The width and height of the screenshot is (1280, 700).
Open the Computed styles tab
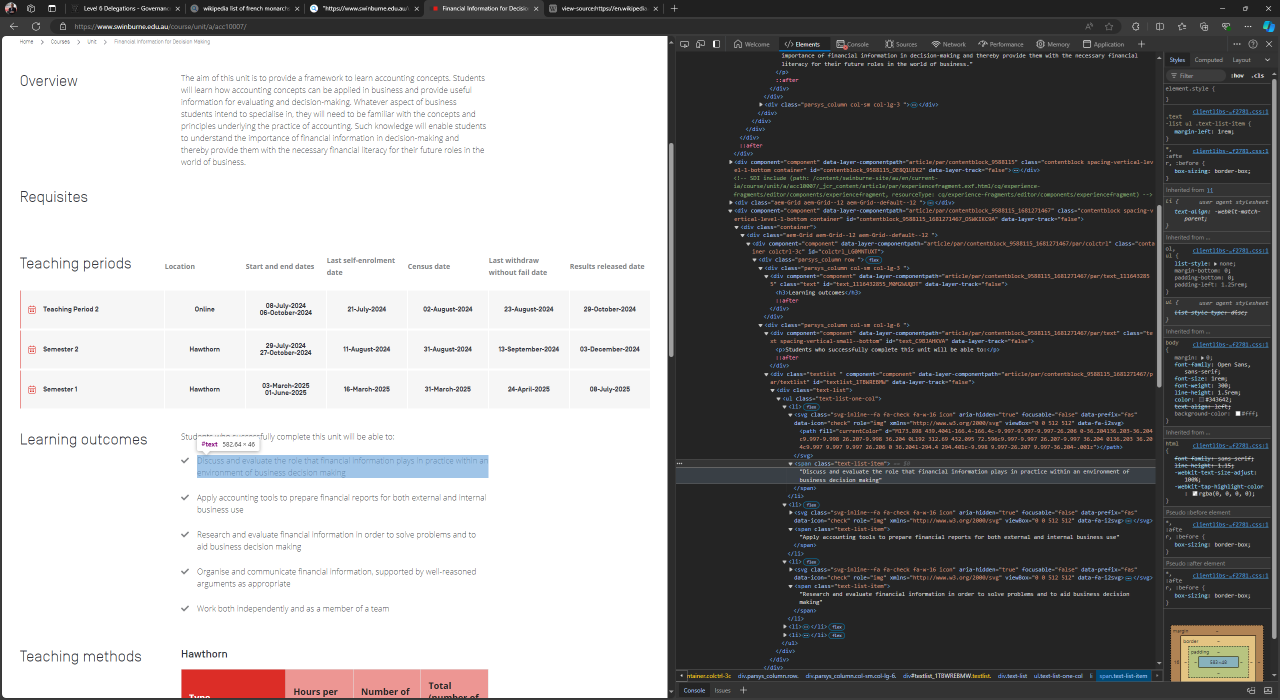1208,60
